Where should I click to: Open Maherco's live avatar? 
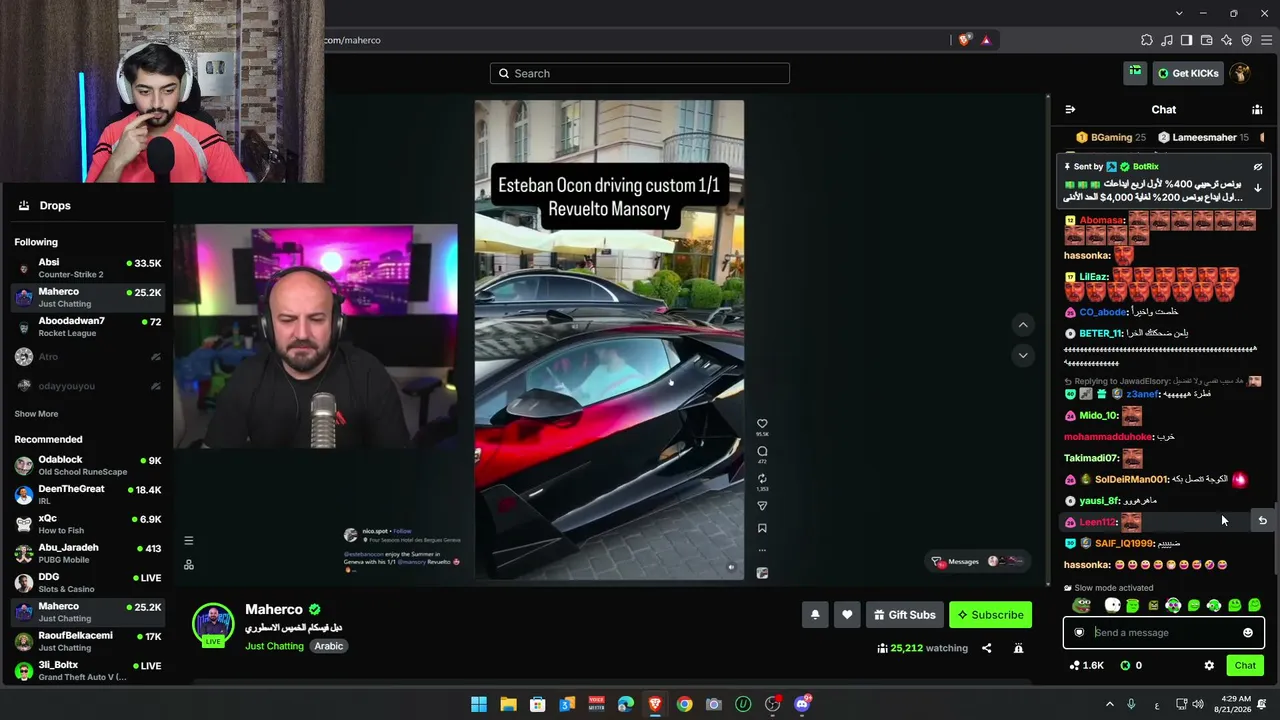(213, 625)
